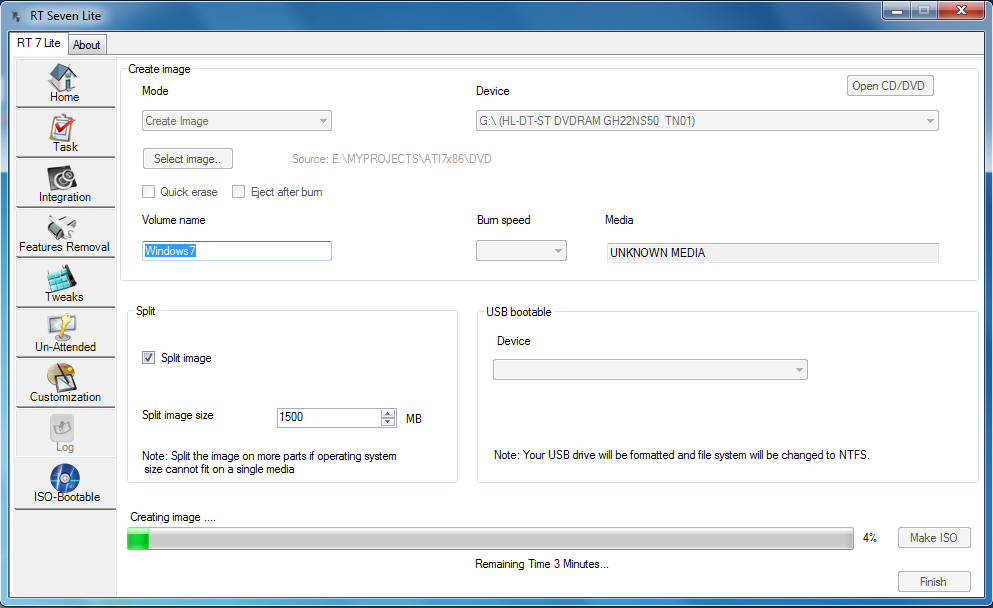Screen dimensions: 993x608
Task: Click the Creating image .... status text
Action: tap(173, 517)
